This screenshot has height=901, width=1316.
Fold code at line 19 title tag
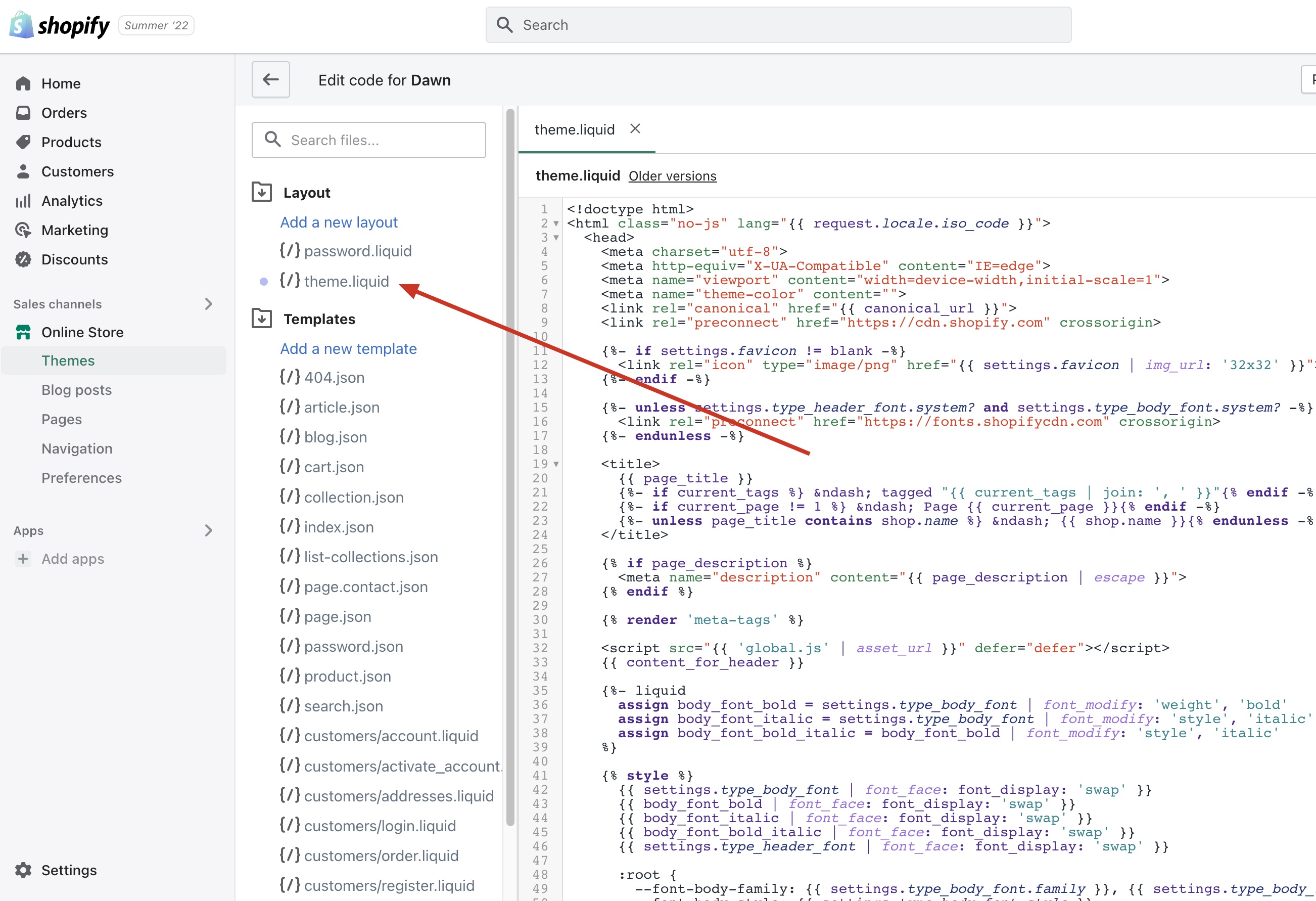[x=556, y=464]
